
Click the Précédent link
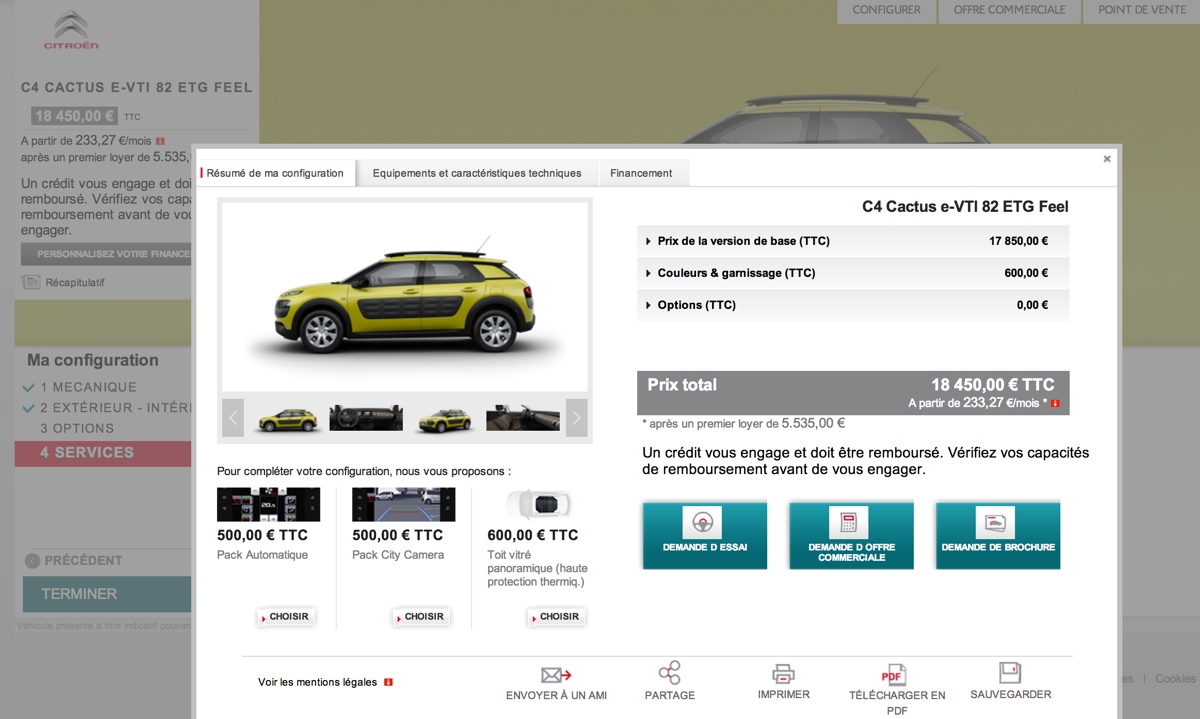pyautogui.click(x=83, y=561)
